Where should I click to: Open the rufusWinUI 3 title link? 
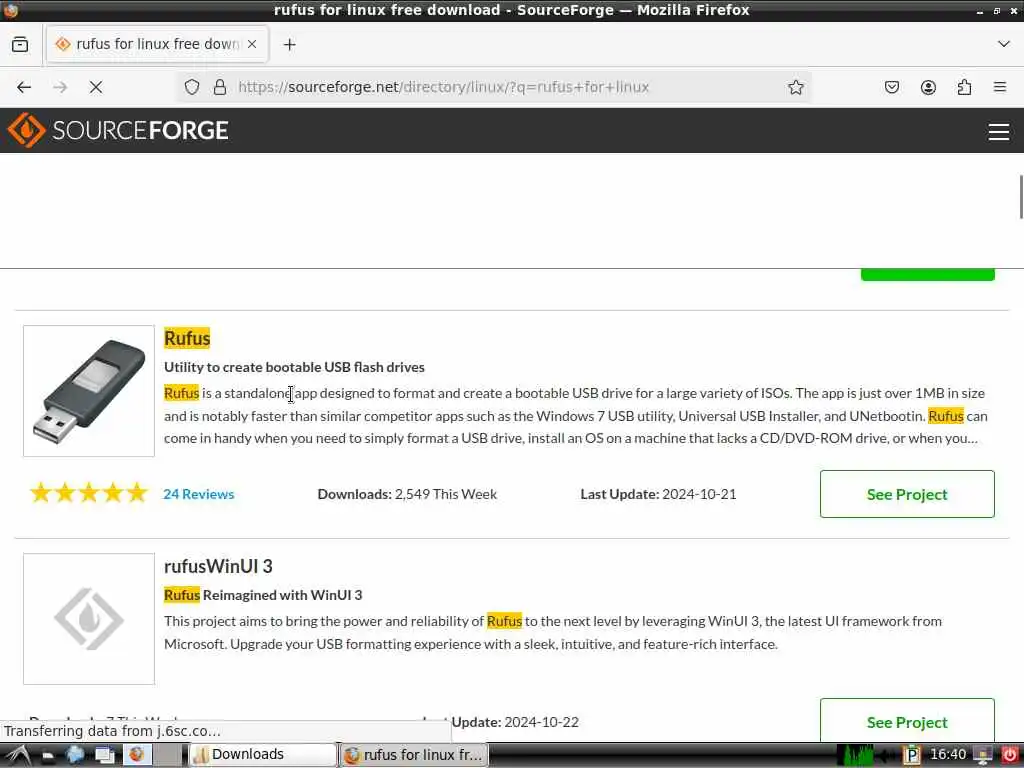point(218,566)
